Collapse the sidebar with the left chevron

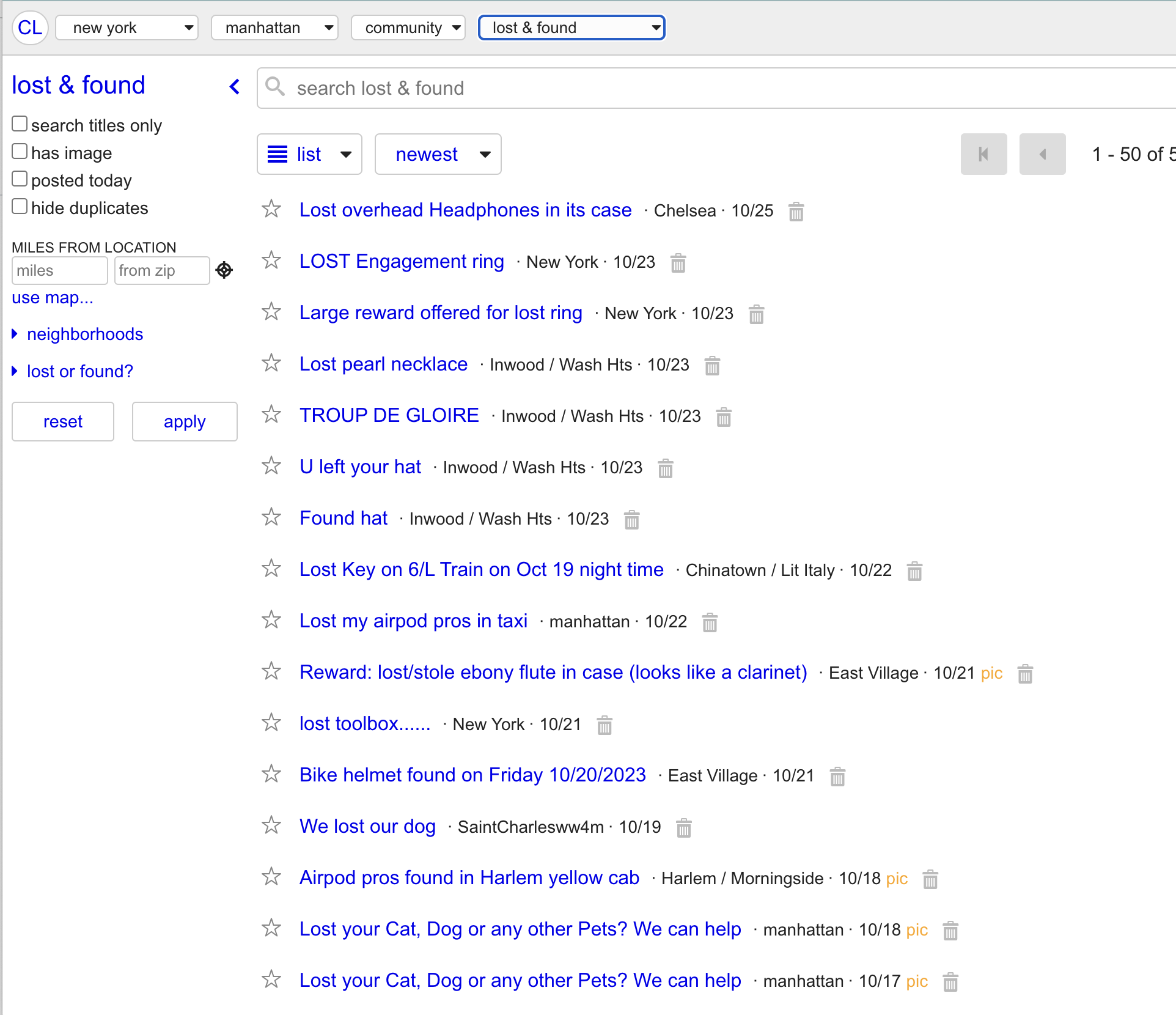click(235, 87)
